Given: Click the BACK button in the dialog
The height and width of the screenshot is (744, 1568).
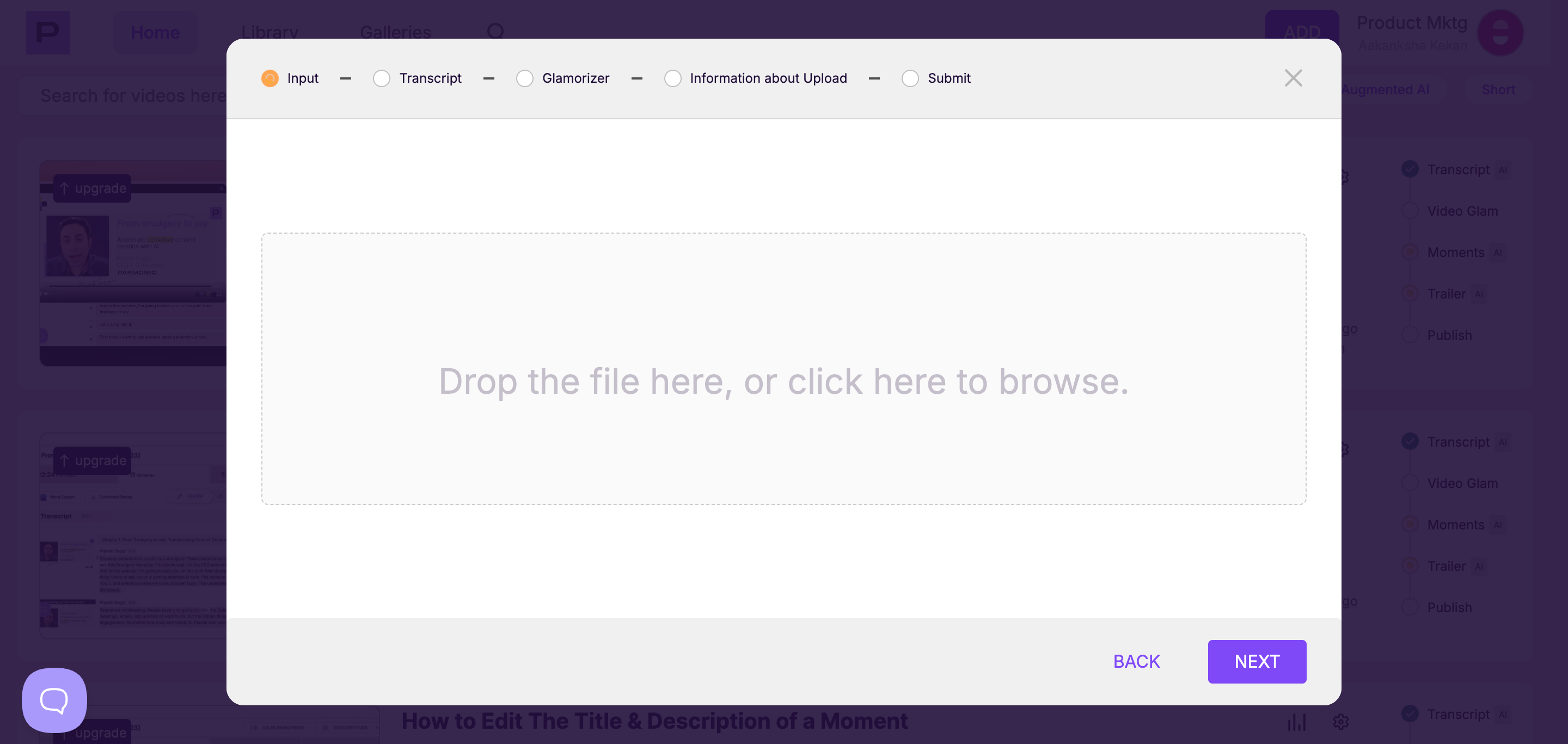Looking at the screenshot, I should [1136, 661].
